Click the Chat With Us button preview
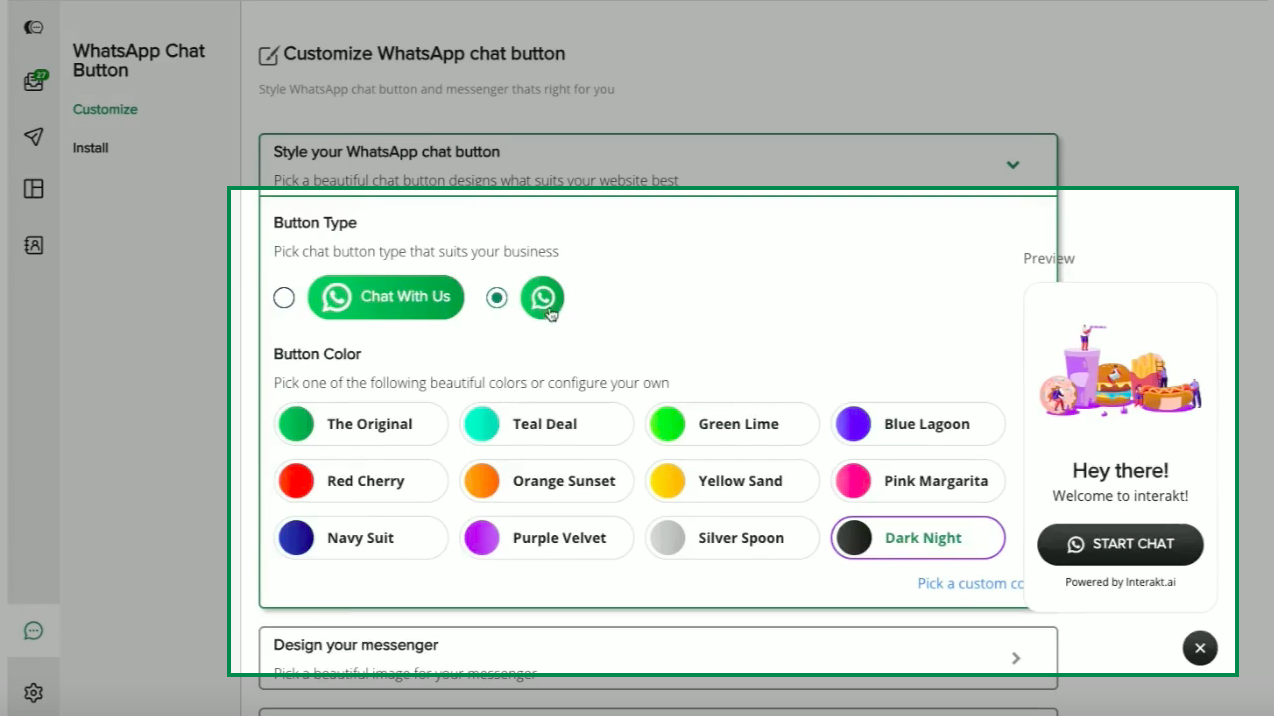The image size is (1274, 716). 386,297
